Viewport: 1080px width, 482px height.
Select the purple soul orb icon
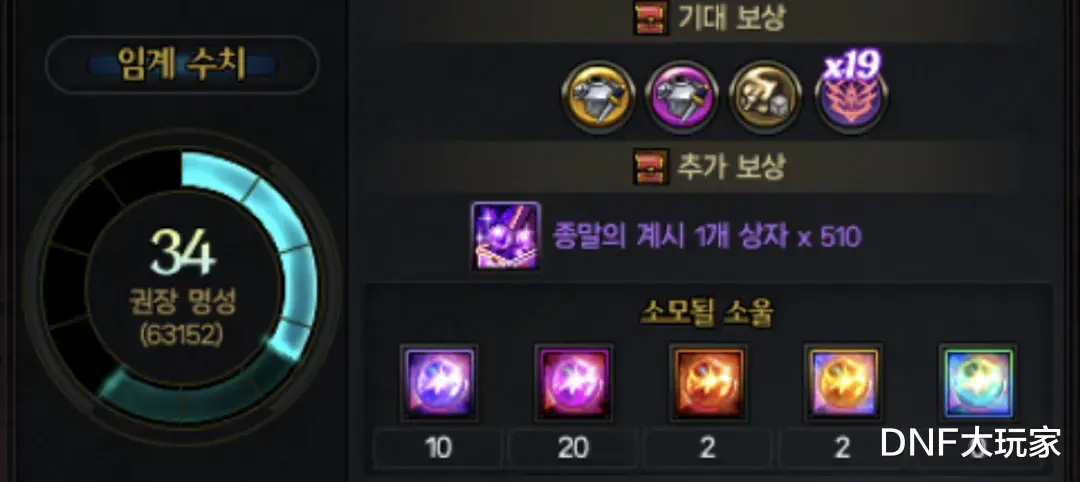pyautogui.click(x=439, y=383)
